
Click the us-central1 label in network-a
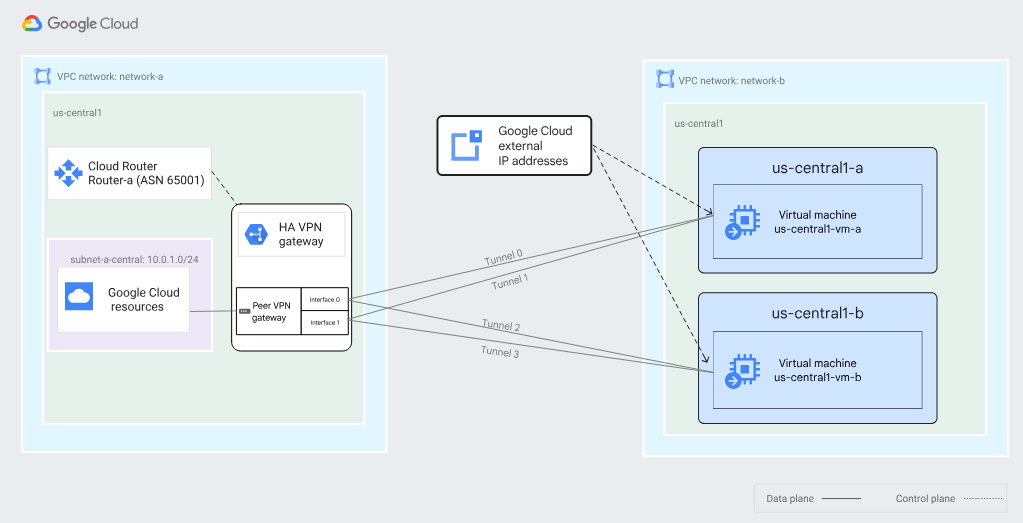point(77,113)
